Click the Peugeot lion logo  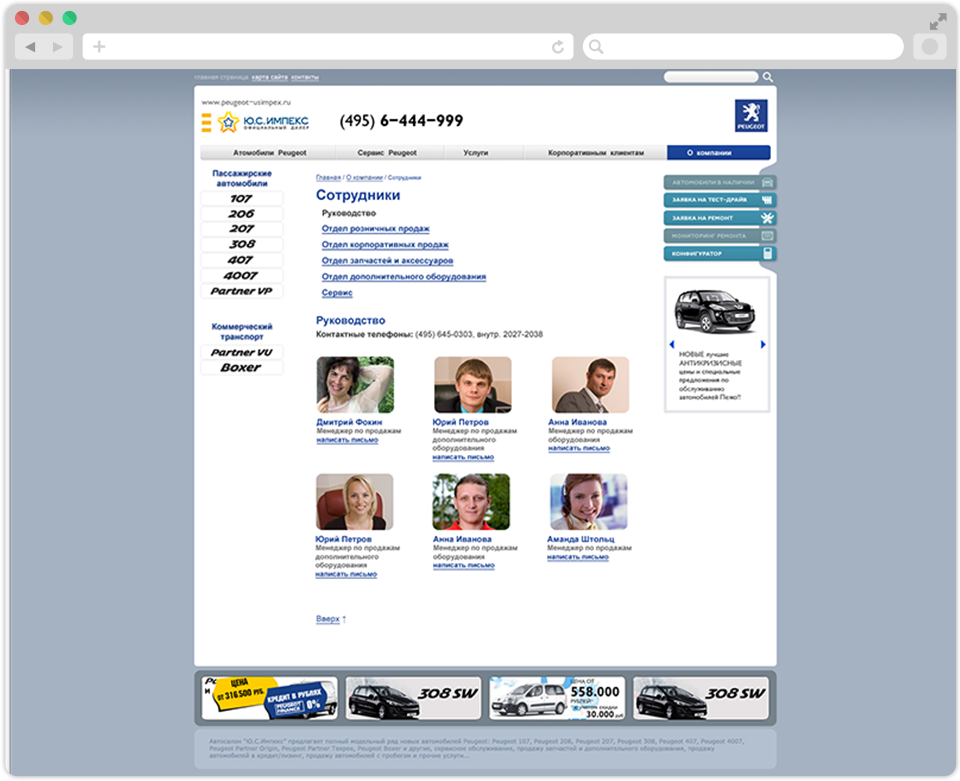751,116
